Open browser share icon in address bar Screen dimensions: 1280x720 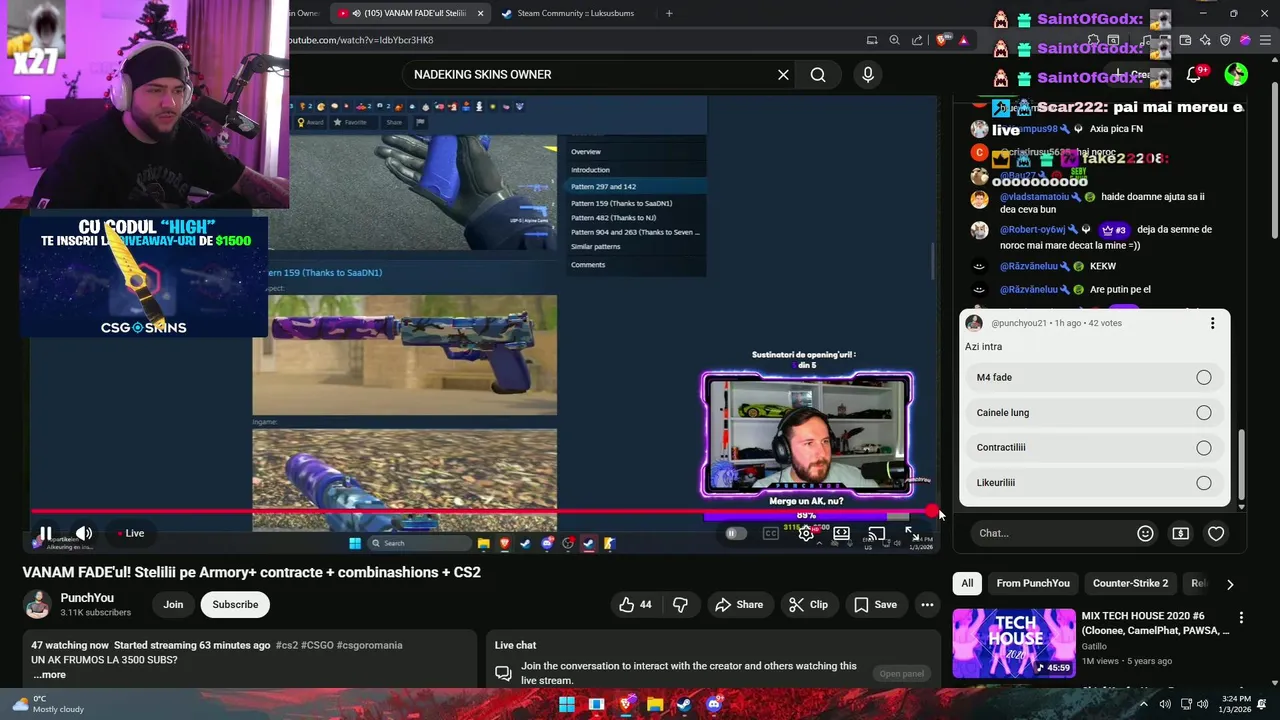(917, 40)
